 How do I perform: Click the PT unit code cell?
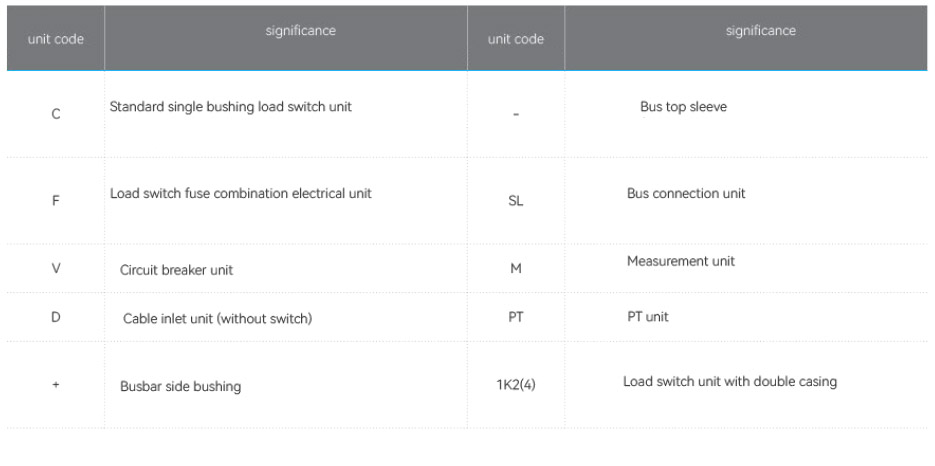515,317
